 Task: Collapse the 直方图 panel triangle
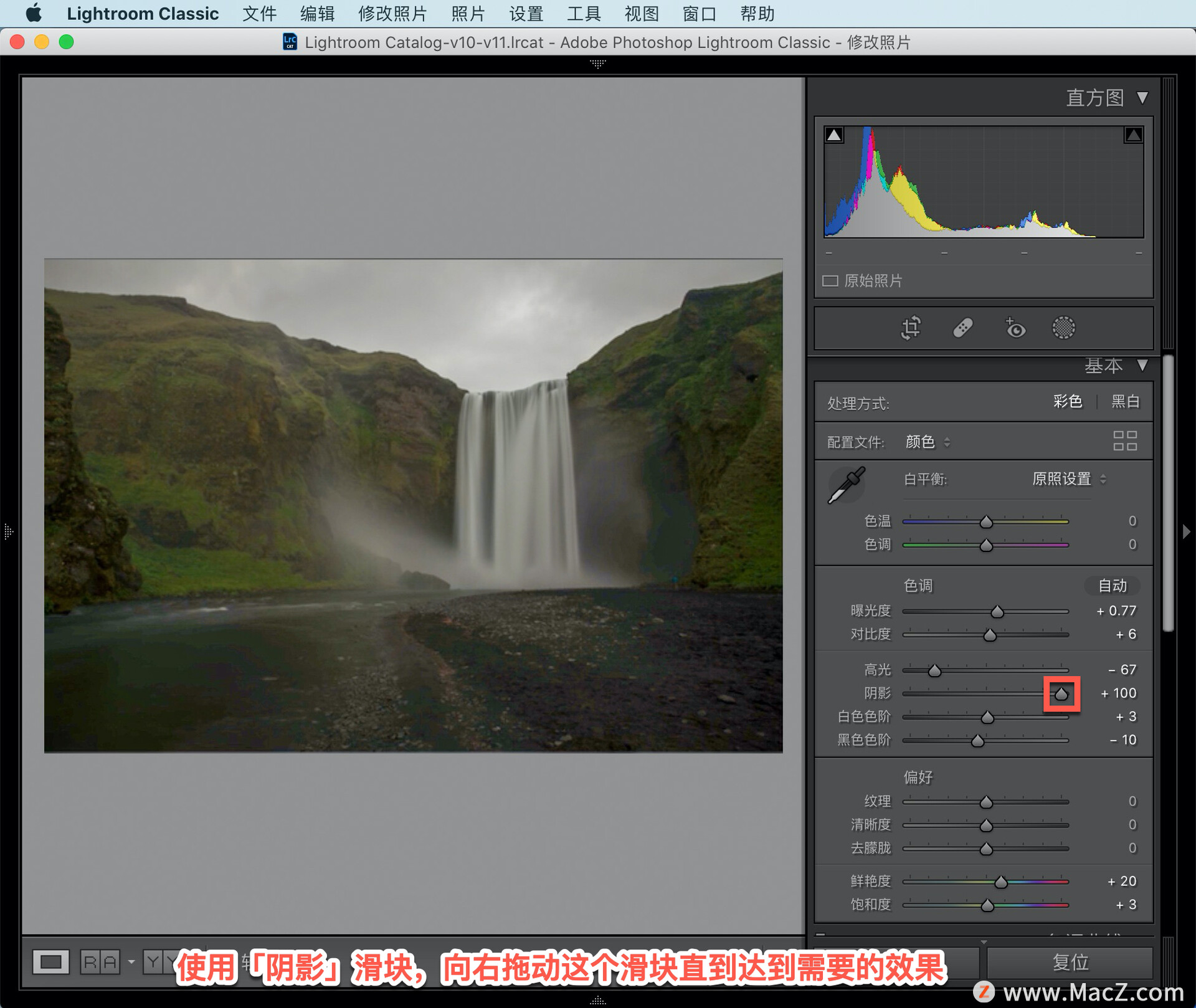[x=1142, y=98]
